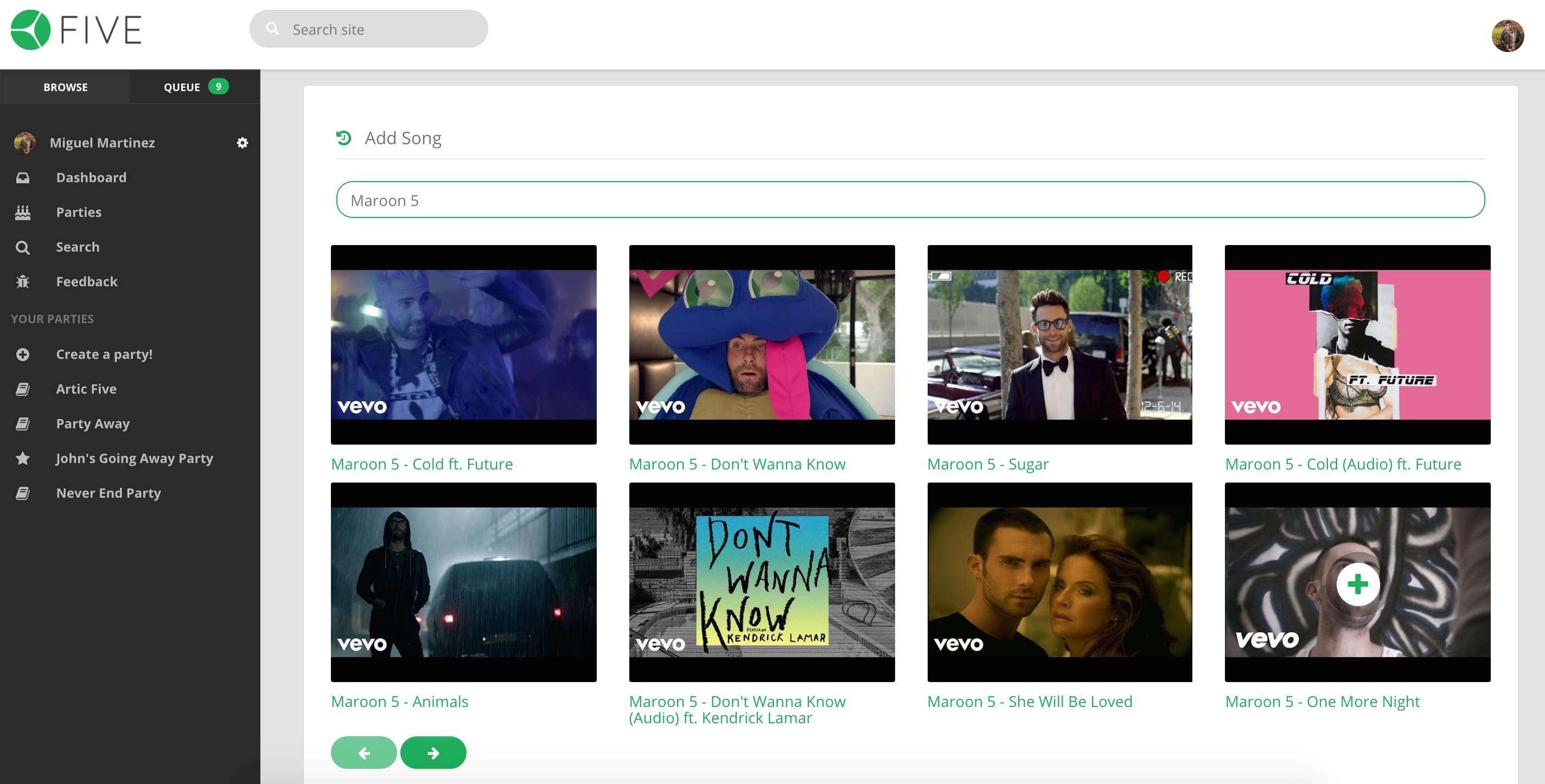Click the settings gear beside Miguel Martinez
Viewport: 1545px width, 784px height.
tap(242, 143)
